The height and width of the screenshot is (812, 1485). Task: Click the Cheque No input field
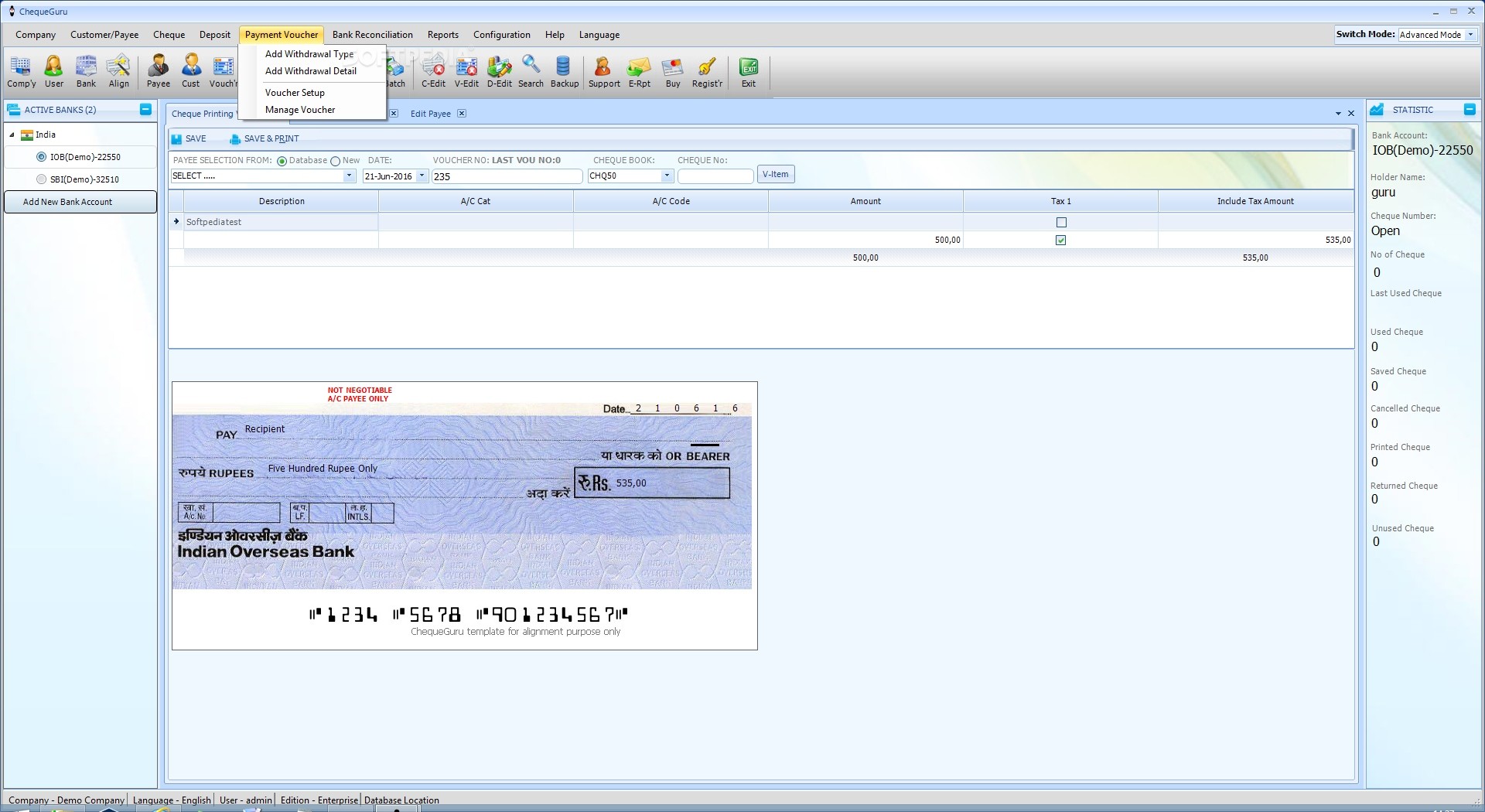(715, 176)
